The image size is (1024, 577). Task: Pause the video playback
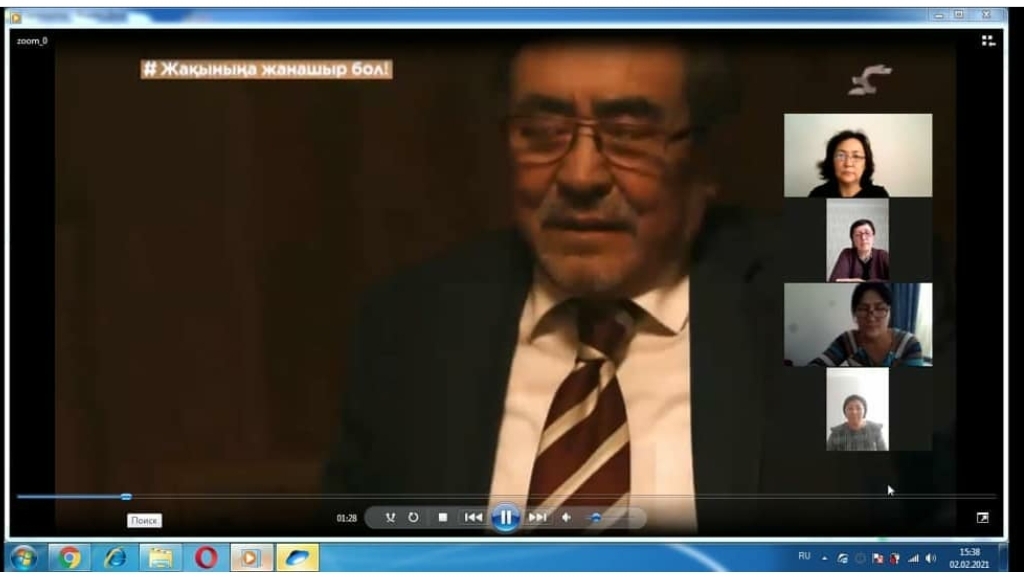(505, 517)
